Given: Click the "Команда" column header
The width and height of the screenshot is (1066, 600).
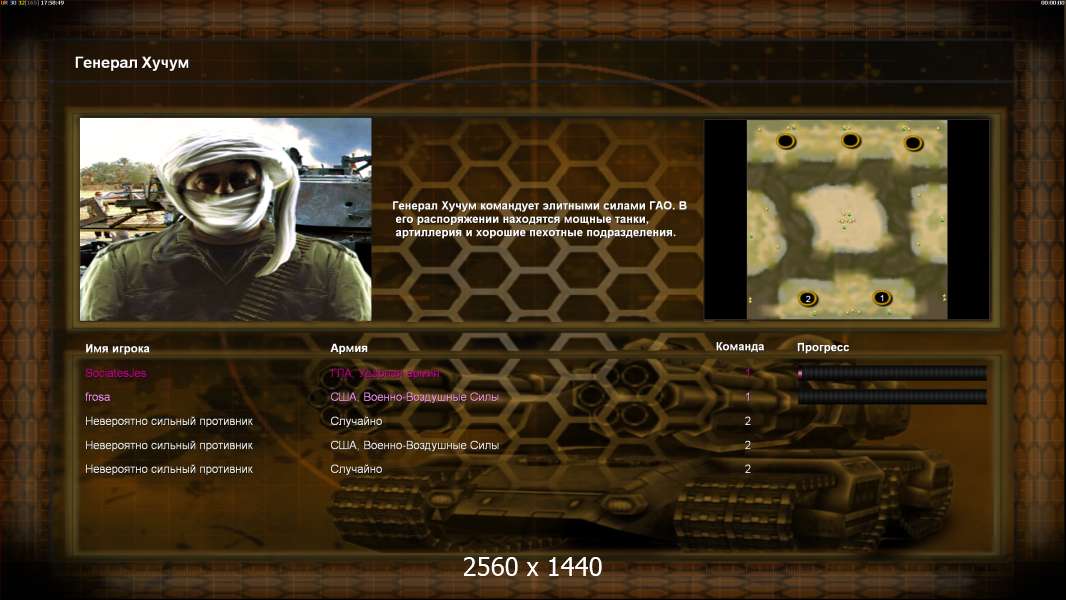Looking at the screenshot, I should click(740, 347).
